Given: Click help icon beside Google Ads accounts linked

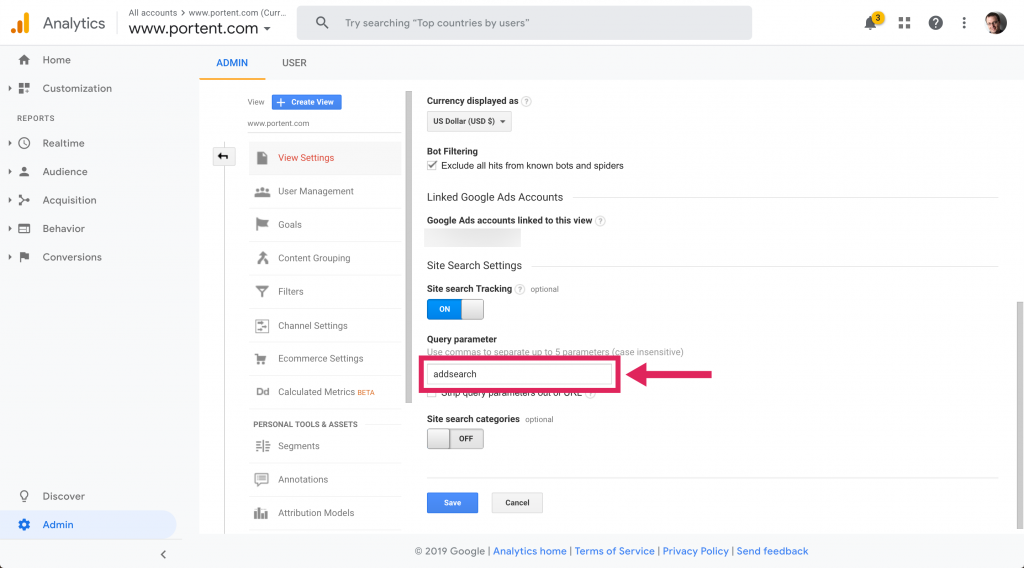Looking at the screenshot, I should pos(600,221).
